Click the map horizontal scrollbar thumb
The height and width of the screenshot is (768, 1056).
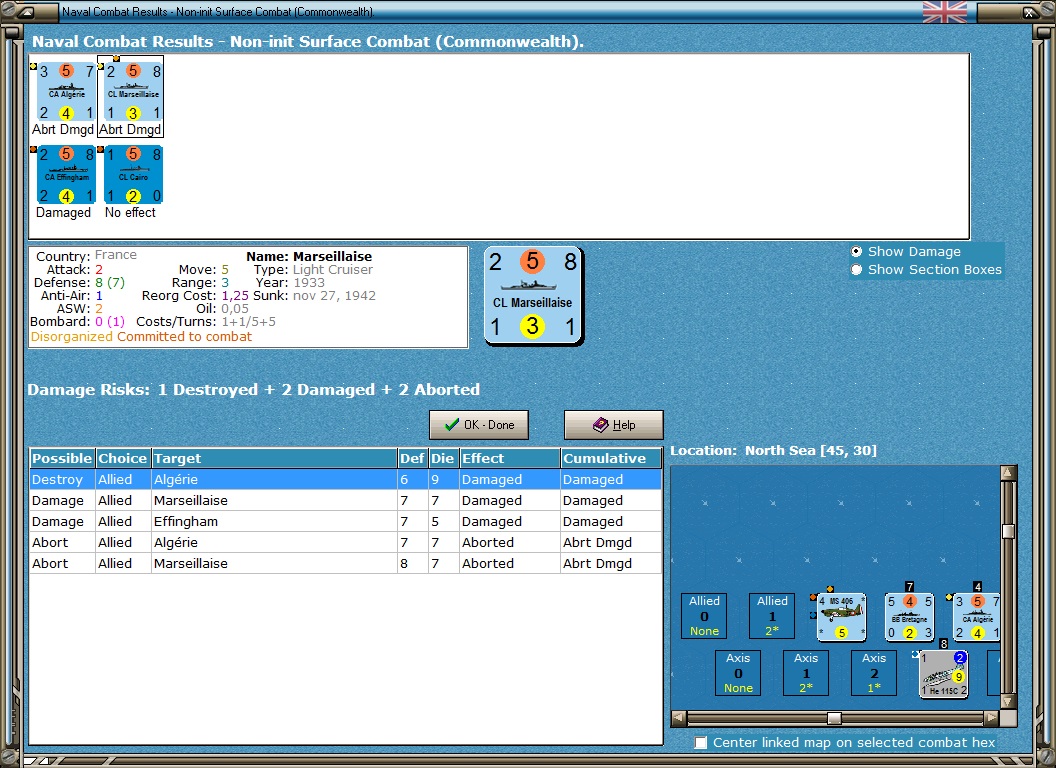[x=834, y=718]
